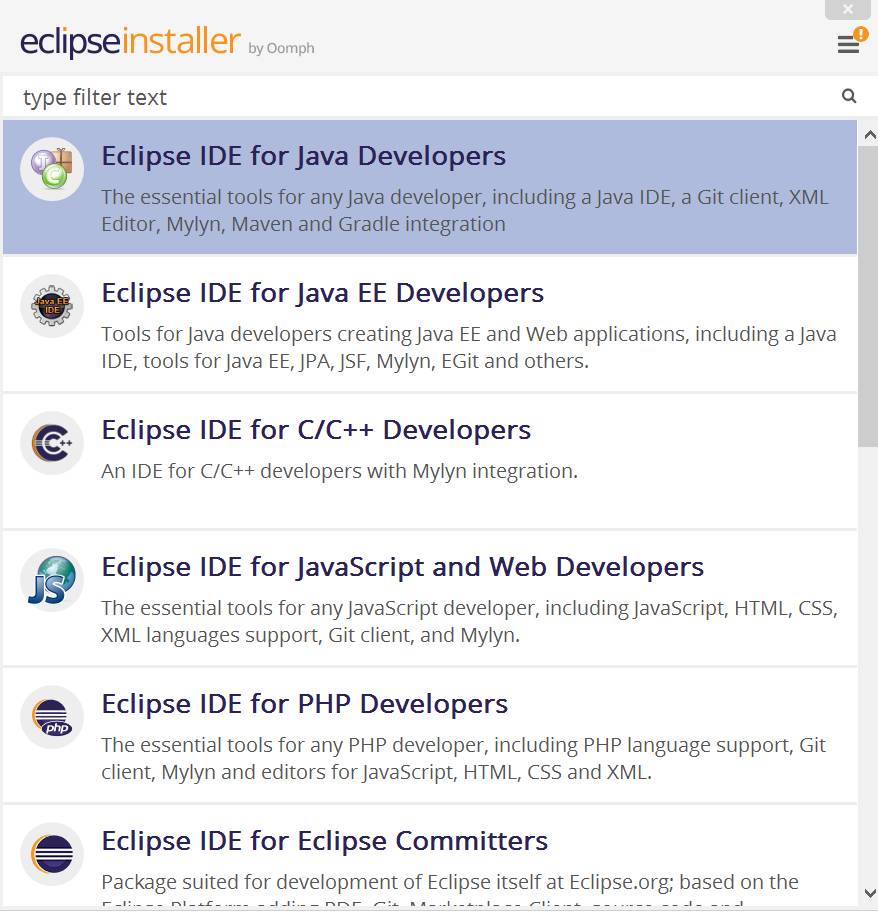
Task: Click the magnifier search icon
Action: click(x=849, y=96)
